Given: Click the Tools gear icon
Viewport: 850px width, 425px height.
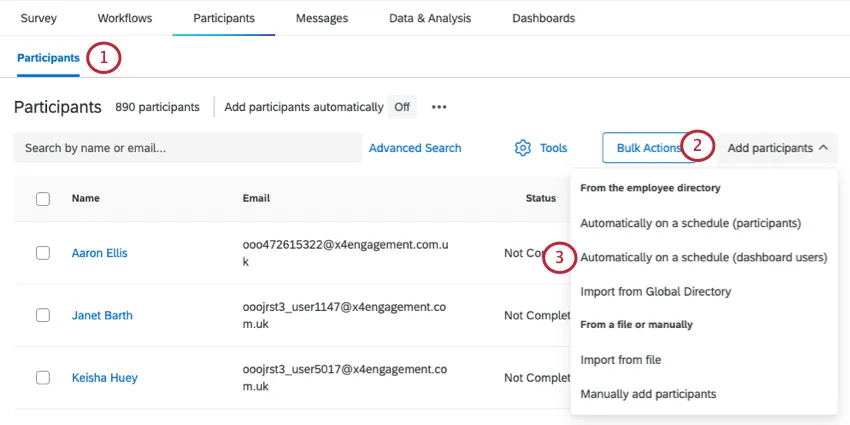Looking at the screenshot, I should click(x=522, y=148).
